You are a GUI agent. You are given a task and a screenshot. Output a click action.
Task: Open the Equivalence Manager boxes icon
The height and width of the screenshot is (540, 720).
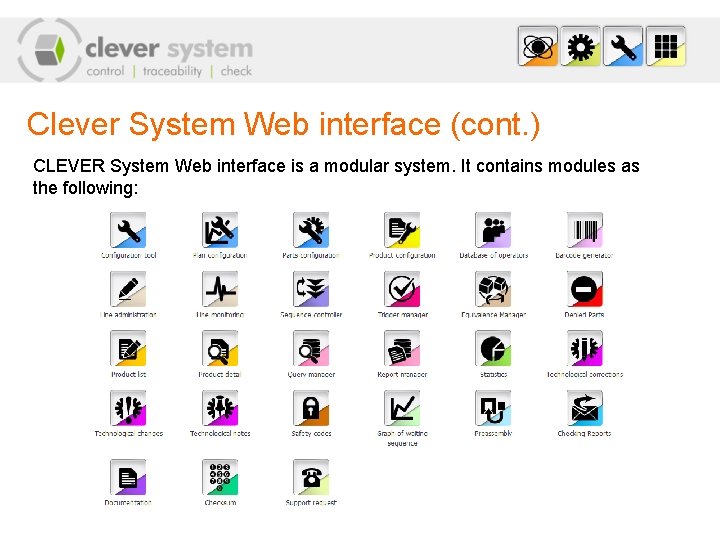(x=493, y=289)
